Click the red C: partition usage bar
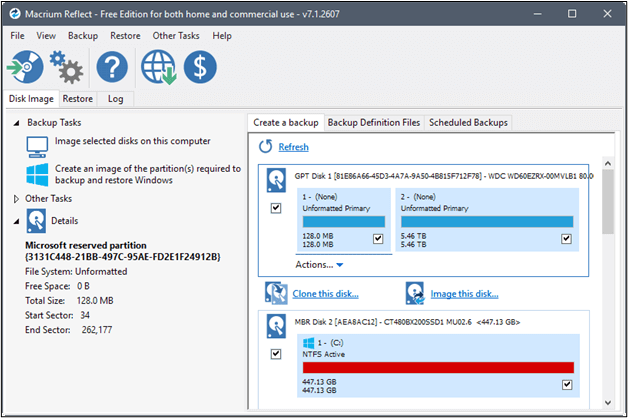Viewport: 628px width, 418px height. pyautogui.click(x=436, y=367)
